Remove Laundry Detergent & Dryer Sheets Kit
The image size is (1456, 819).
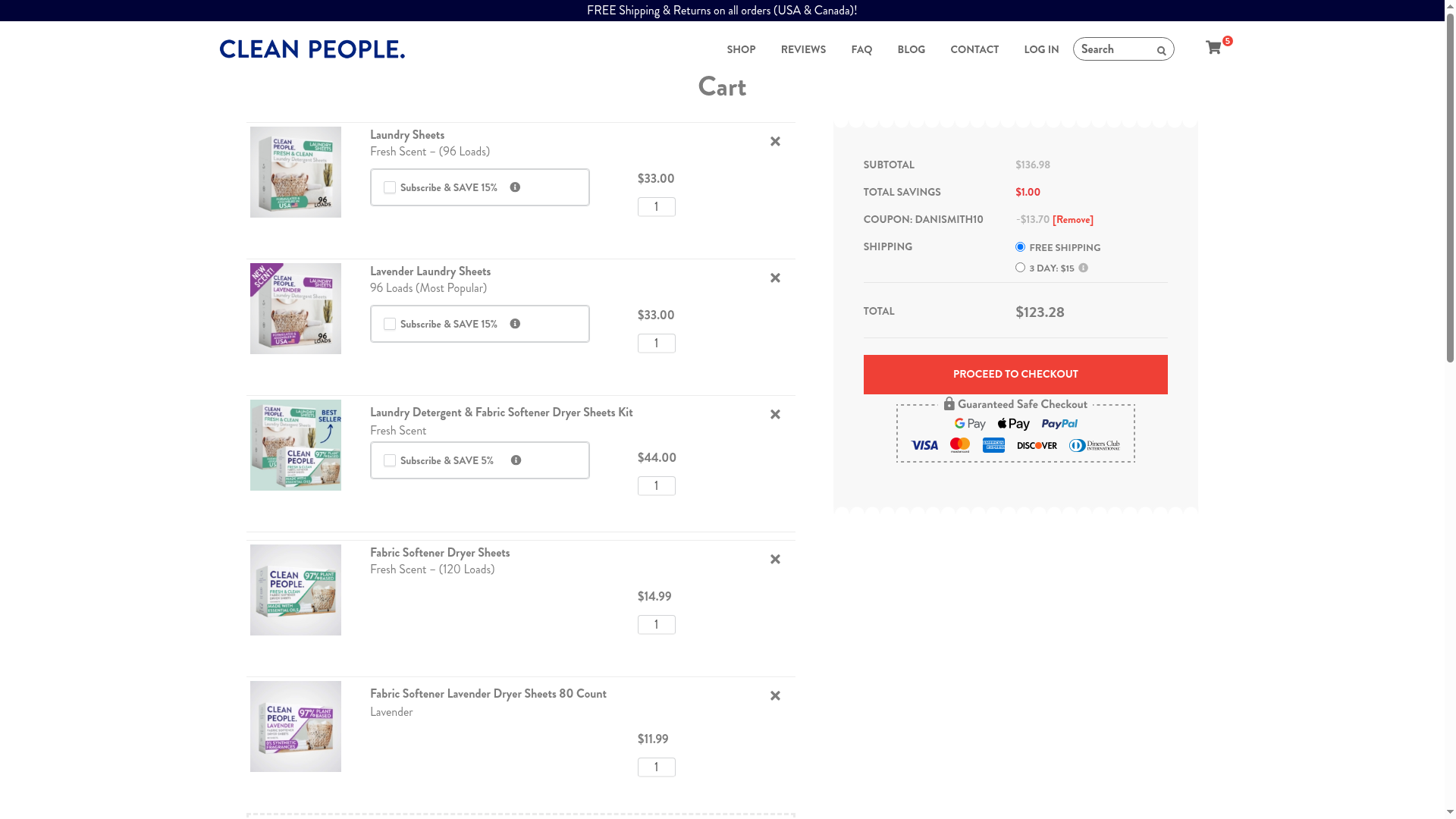[x=775, y=415]
